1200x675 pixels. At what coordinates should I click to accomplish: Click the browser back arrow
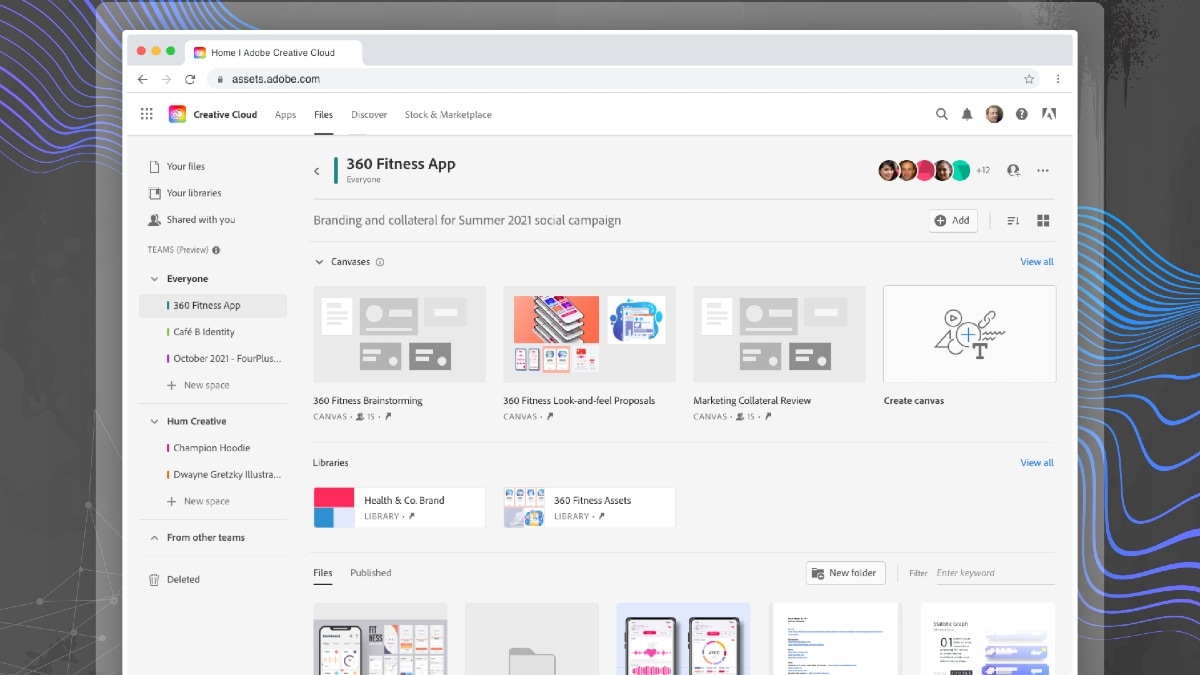click(x=142, y=79)
